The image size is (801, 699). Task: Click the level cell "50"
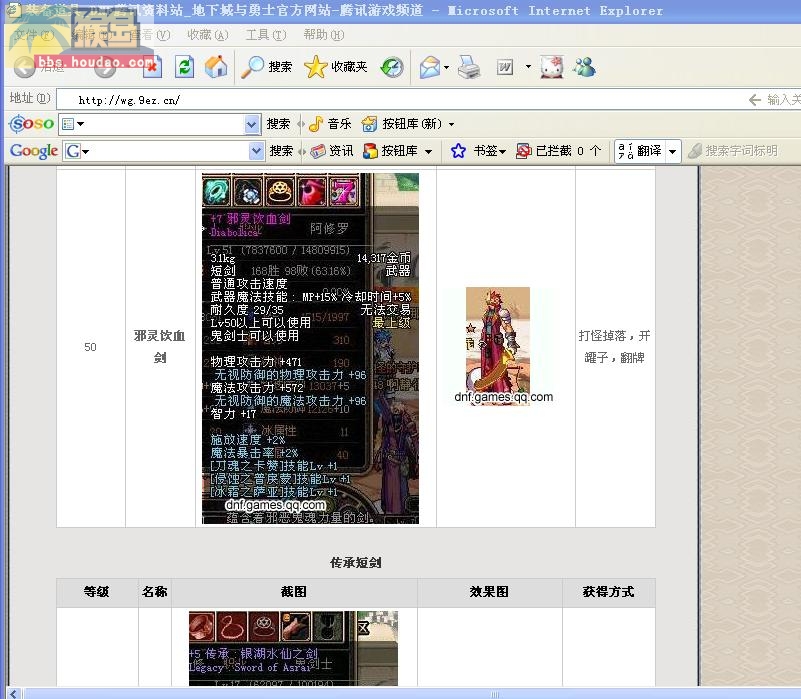click(x=90, y=347)
